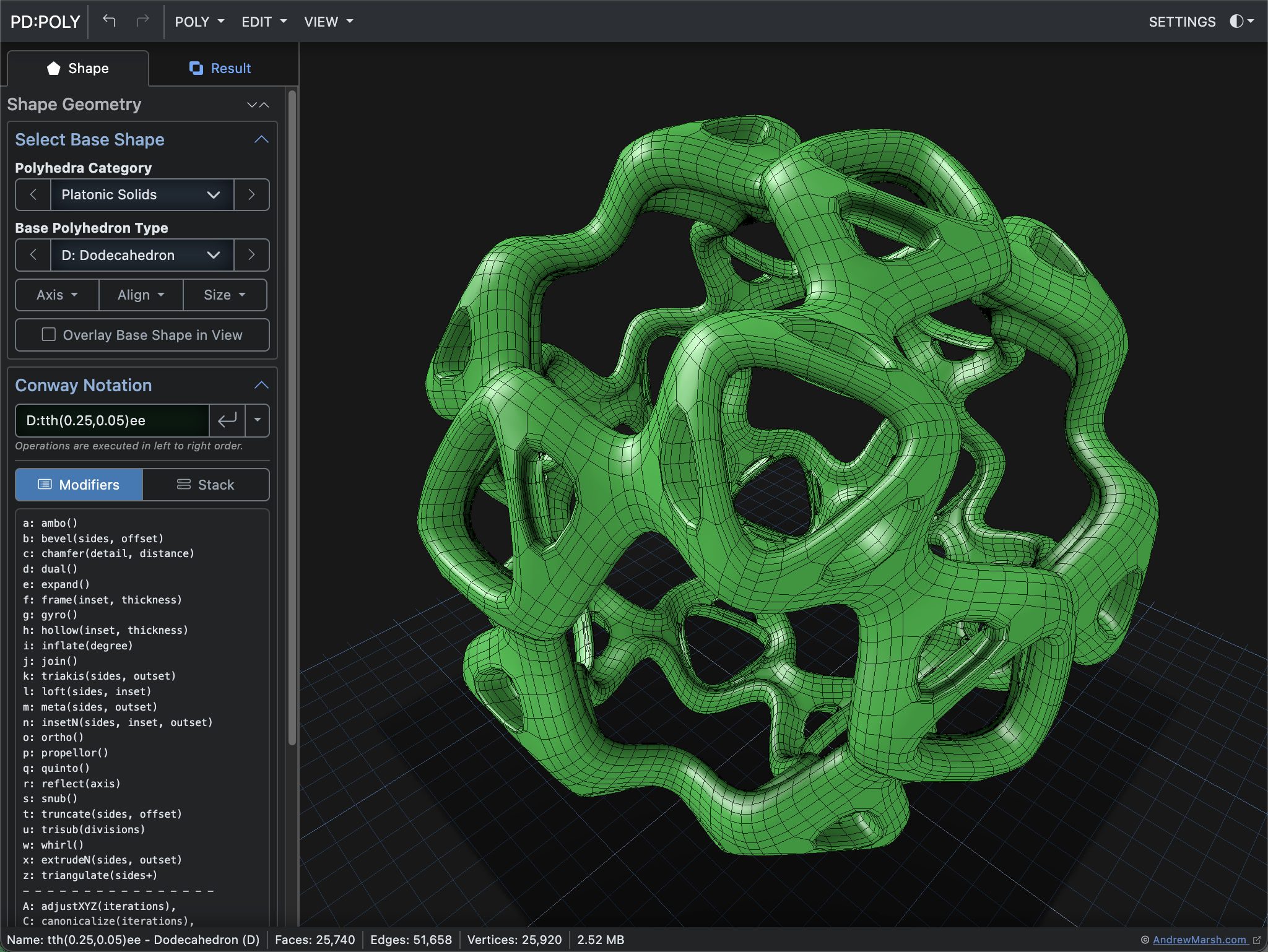Switch to the Stack view
Screen dimensions: 1268x952
pyautogui.click(x=206, y=485)
